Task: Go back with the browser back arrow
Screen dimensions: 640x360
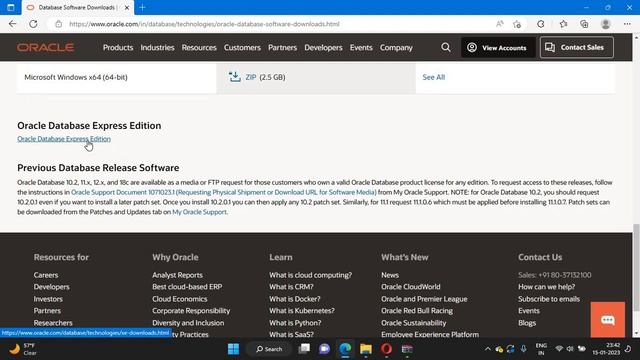Action: pos(12,24)
